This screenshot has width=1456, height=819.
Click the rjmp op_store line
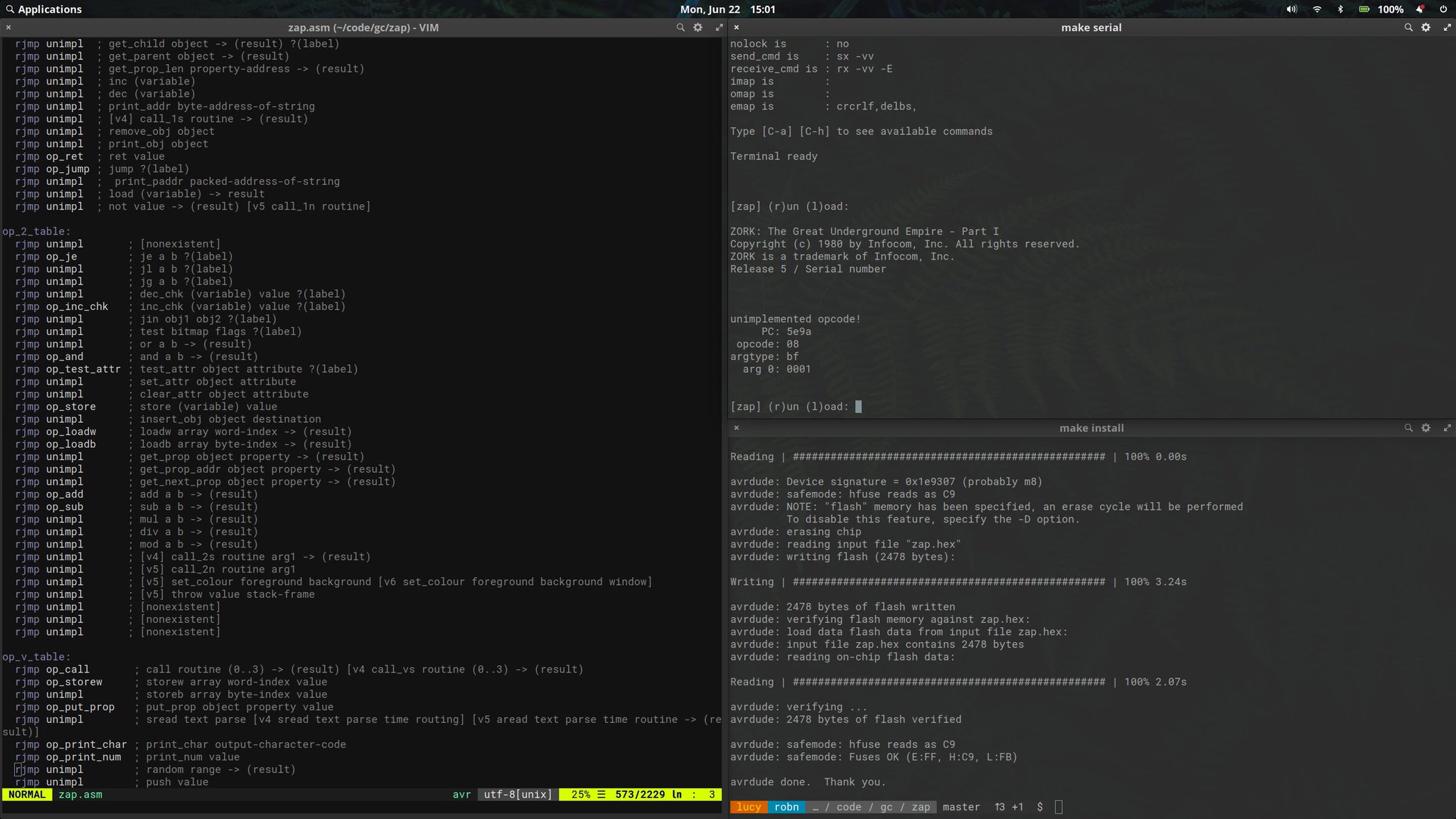click(146, 407)
